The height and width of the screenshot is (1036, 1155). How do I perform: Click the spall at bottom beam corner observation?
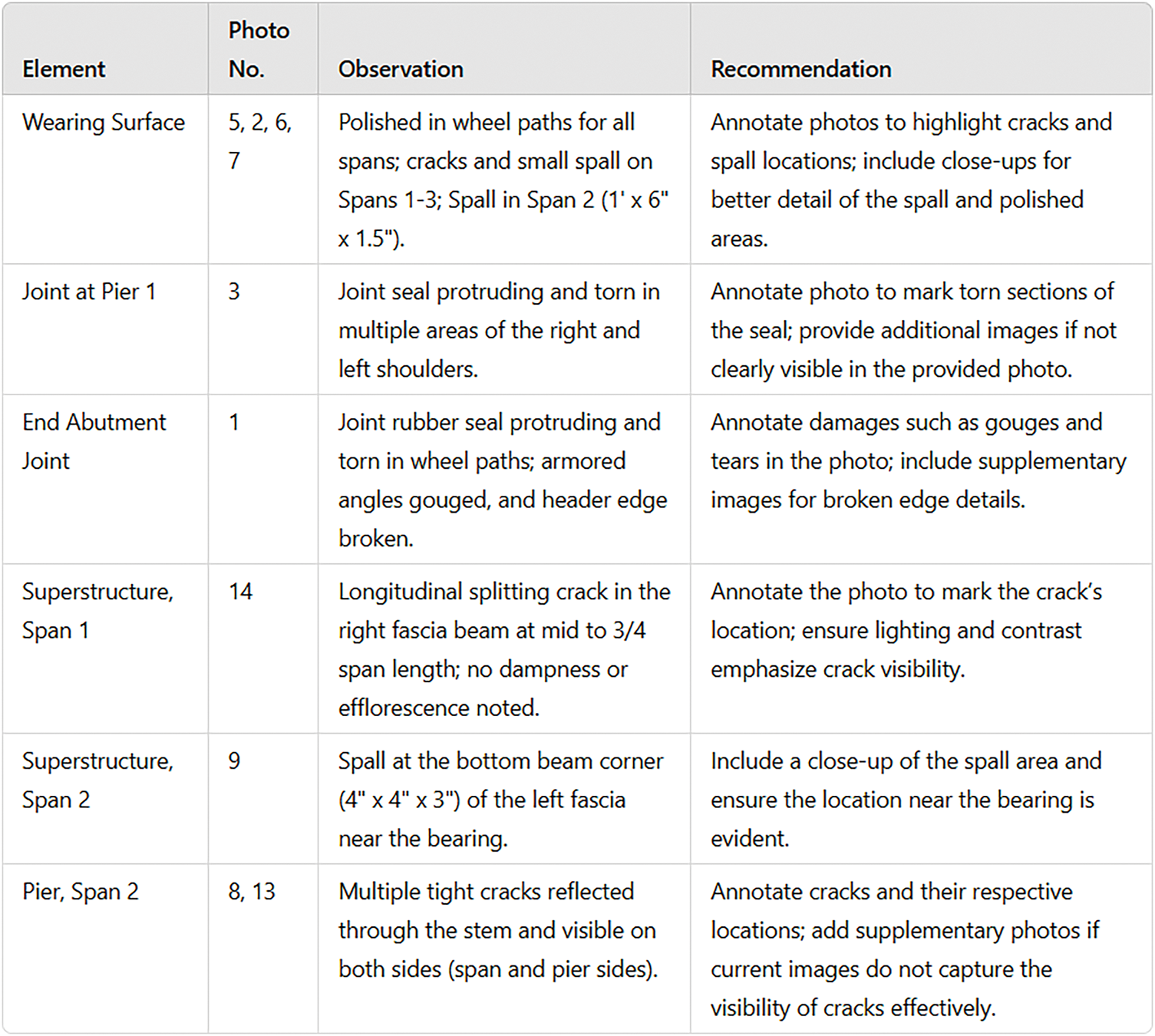(x=500, y=800)
